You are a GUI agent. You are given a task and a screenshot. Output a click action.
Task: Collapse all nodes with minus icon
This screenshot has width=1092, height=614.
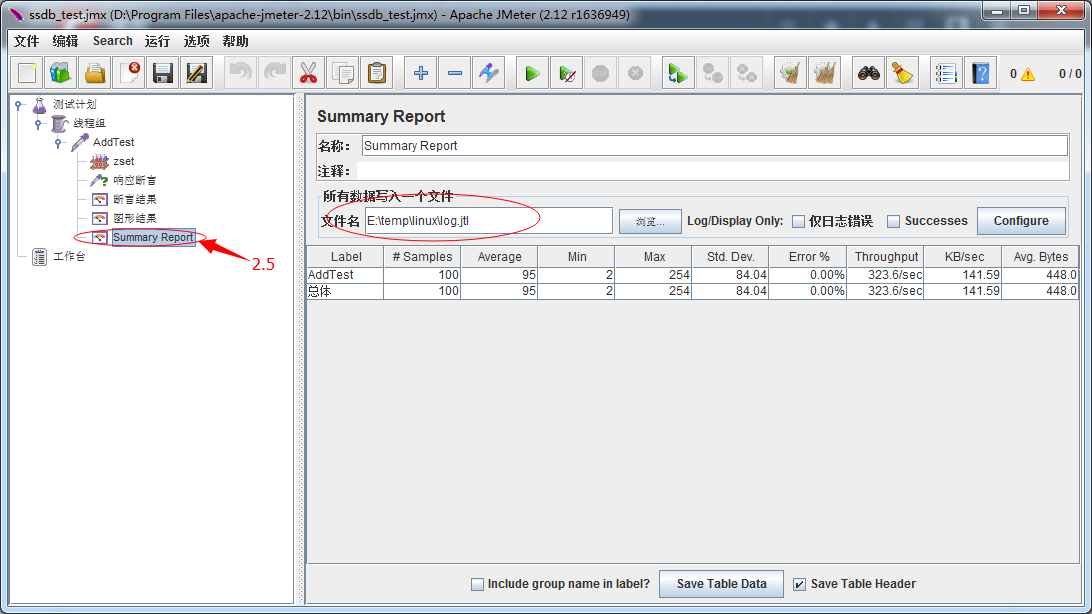tap(455, 73)
